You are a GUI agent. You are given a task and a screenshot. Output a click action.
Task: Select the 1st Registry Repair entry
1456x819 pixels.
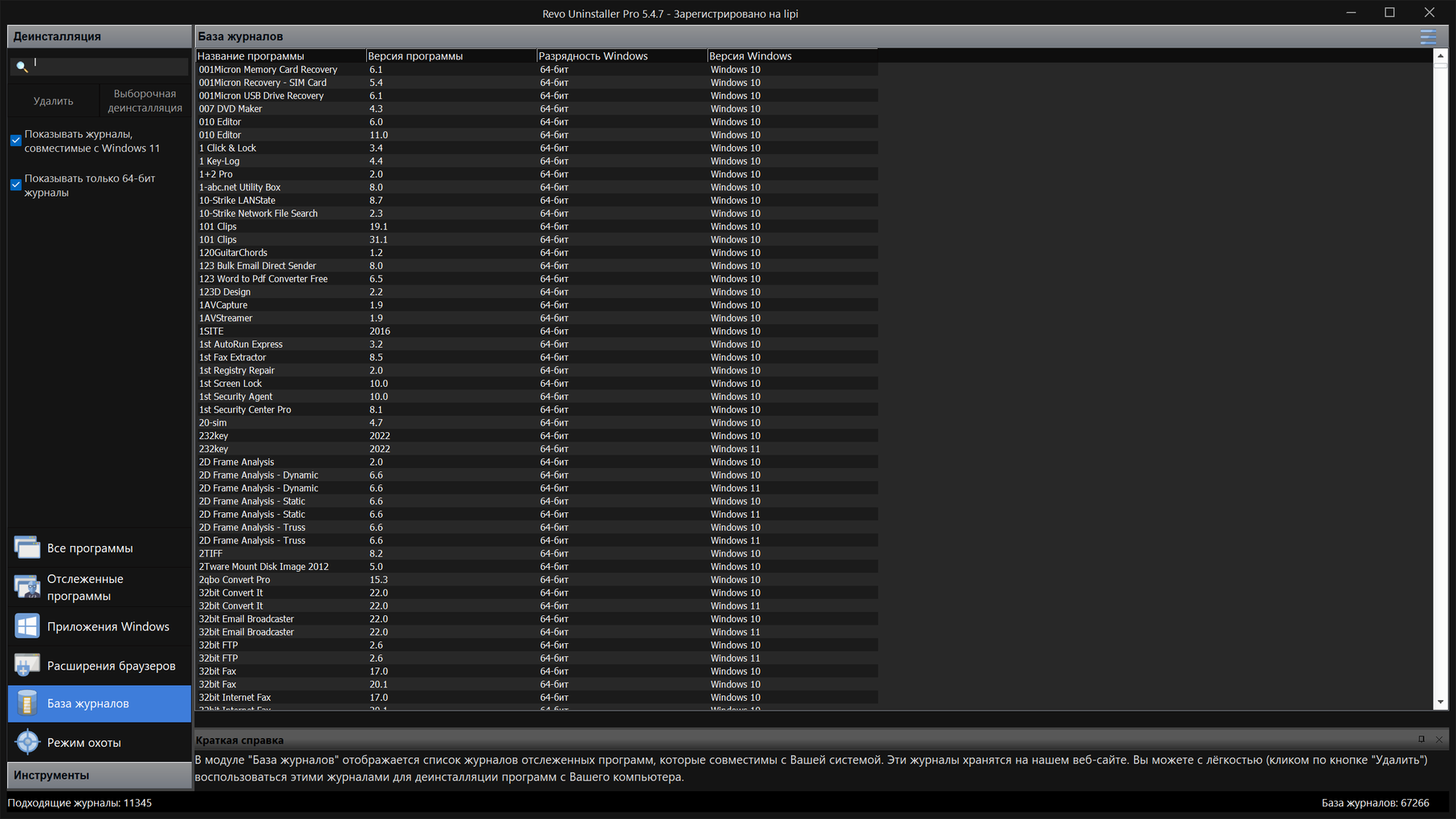536,371
